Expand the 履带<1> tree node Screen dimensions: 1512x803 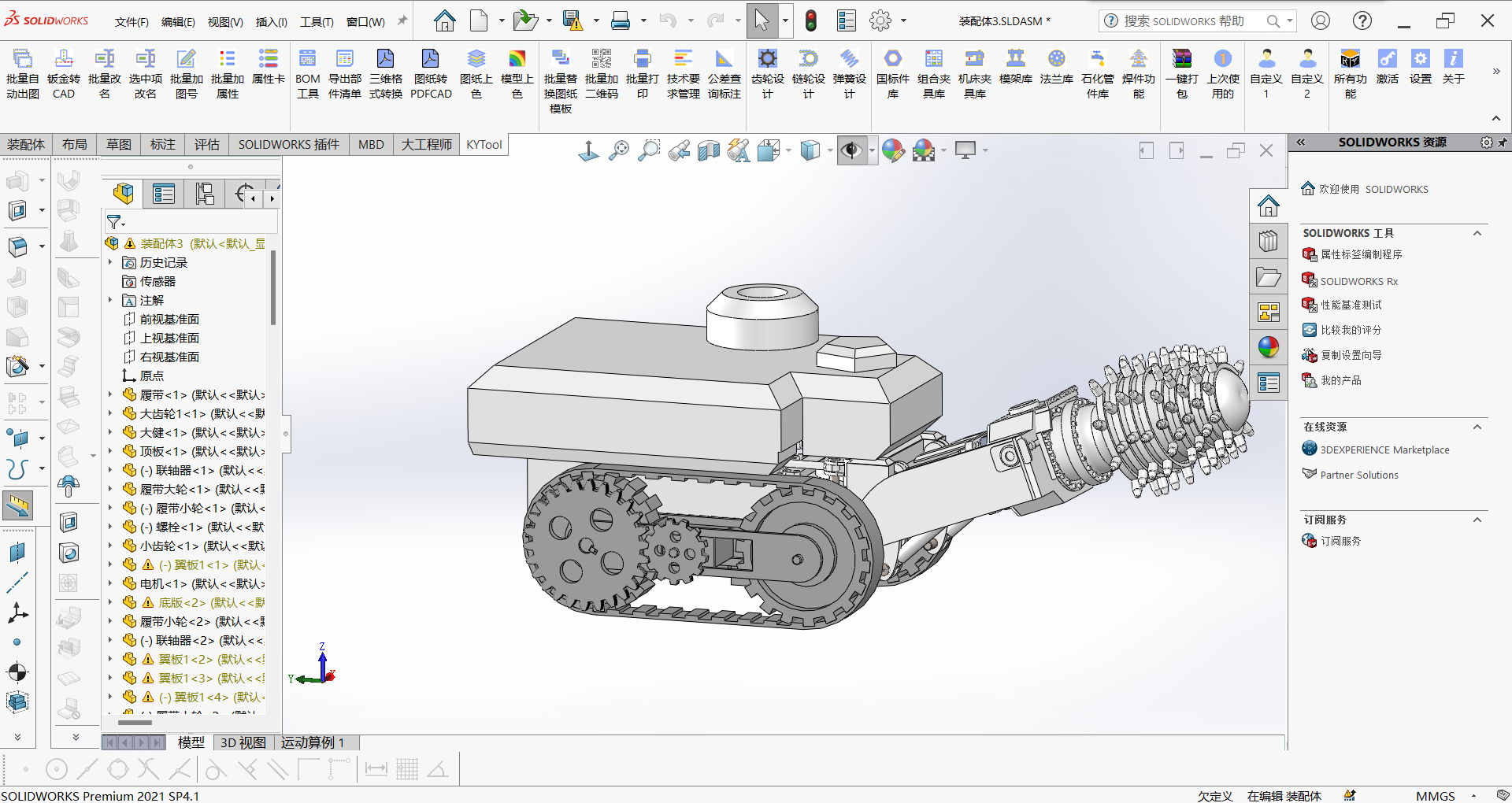click(110, 394)
